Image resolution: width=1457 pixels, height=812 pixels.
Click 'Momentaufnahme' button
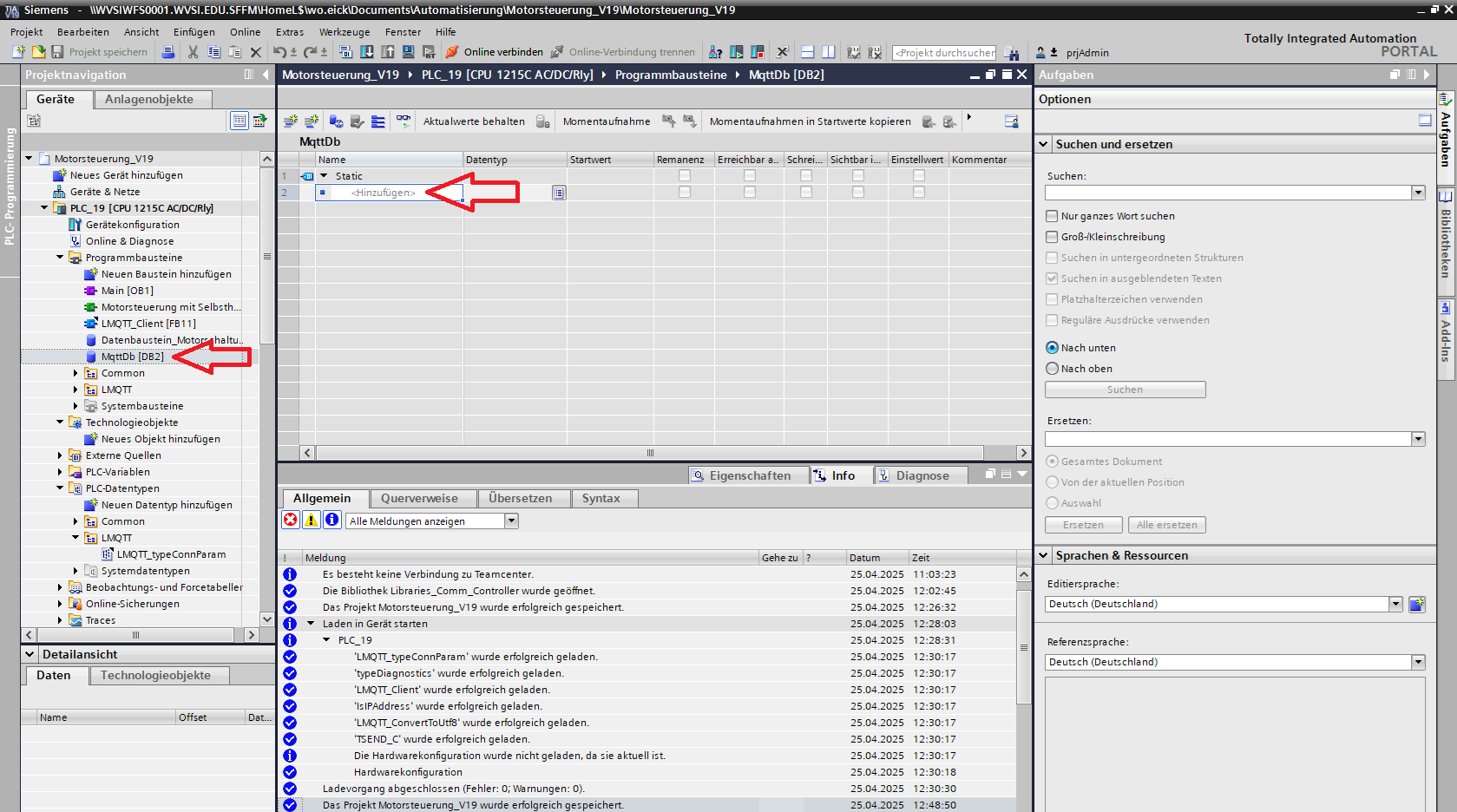(607, 121)
